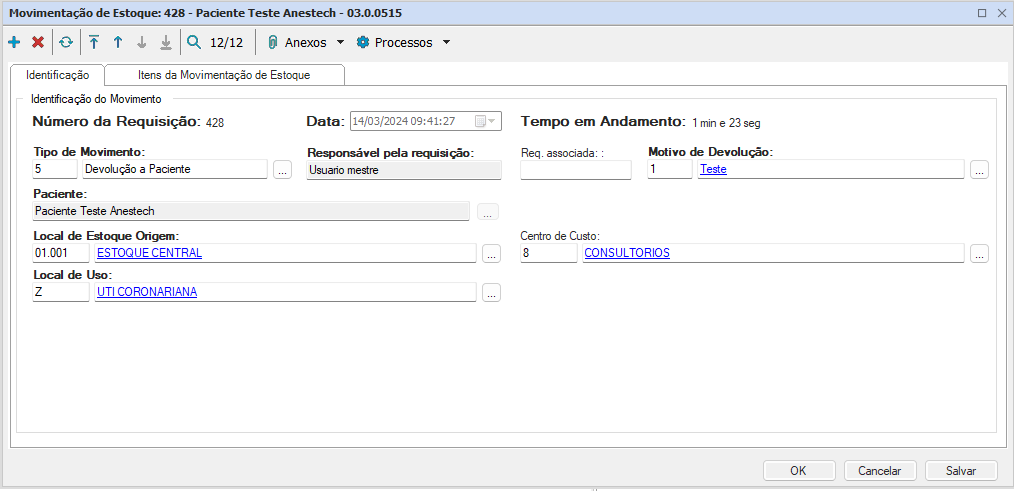
Task: Click the ESTOQUE CENTRAL link
Action: [149, 253]
